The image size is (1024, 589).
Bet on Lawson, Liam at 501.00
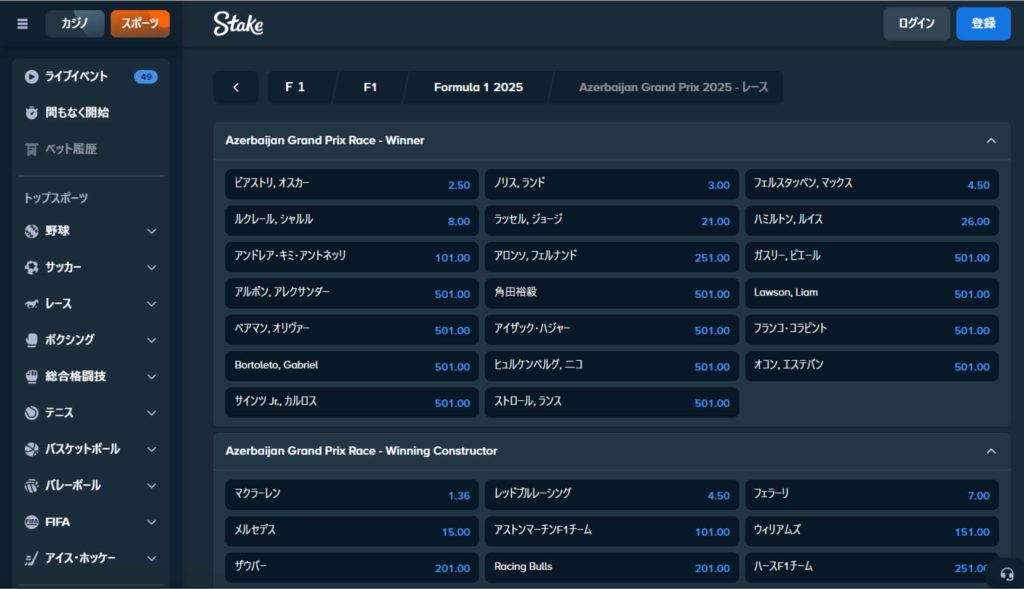(x=871, y=294)
